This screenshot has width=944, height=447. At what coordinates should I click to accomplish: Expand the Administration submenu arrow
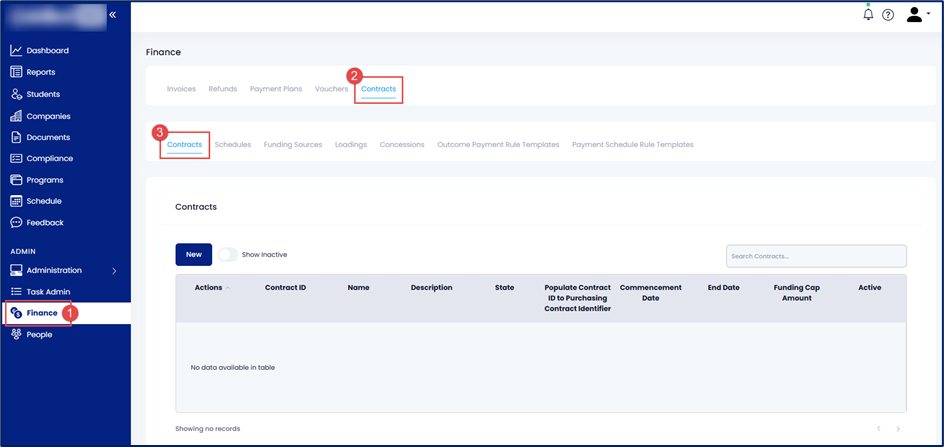click(114, 271)
